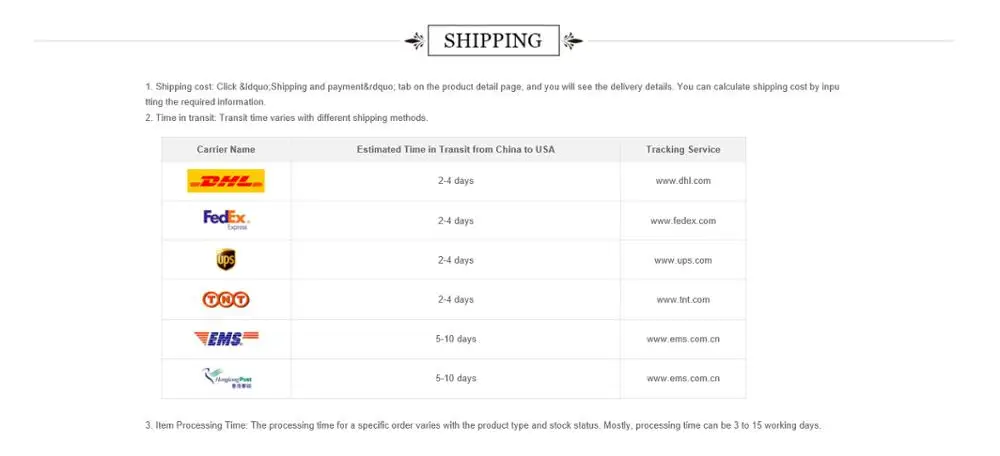Open www.tnt.com tracking link
1000x456 pixels.
pyautogui.click(x=683, y=300)
